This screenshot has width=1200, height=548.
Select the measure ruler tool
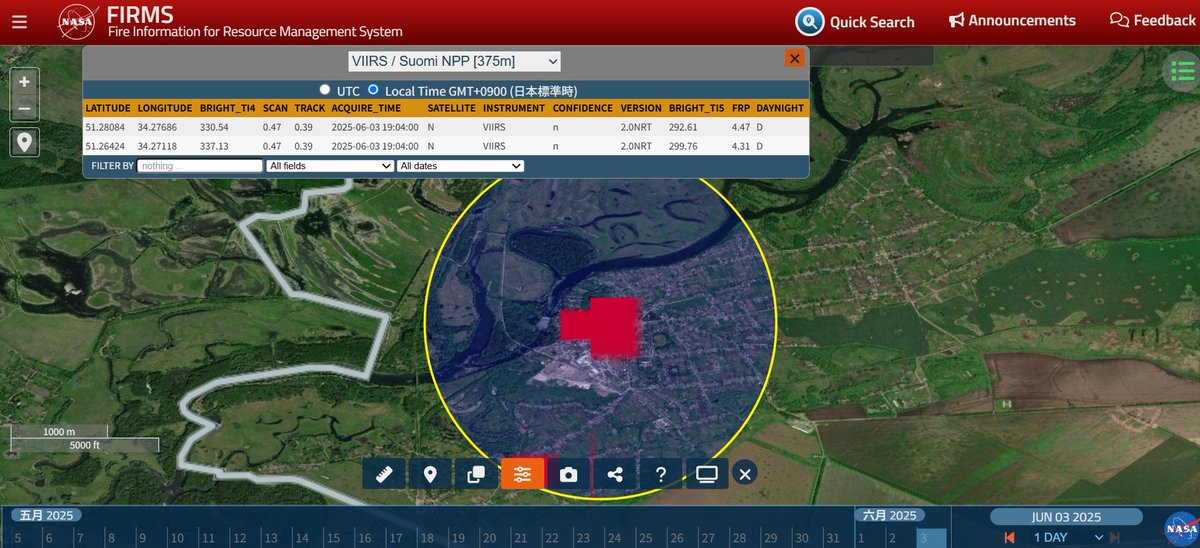click(384, 474)
